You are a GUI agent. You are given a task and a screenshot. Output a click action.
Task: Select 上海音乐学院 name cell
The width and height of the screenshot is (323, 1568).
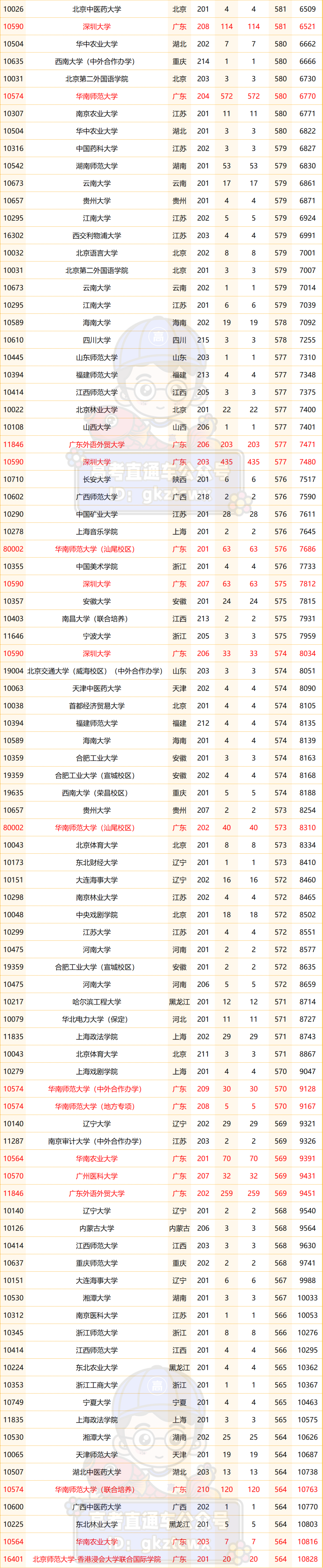tap(97, 532)
